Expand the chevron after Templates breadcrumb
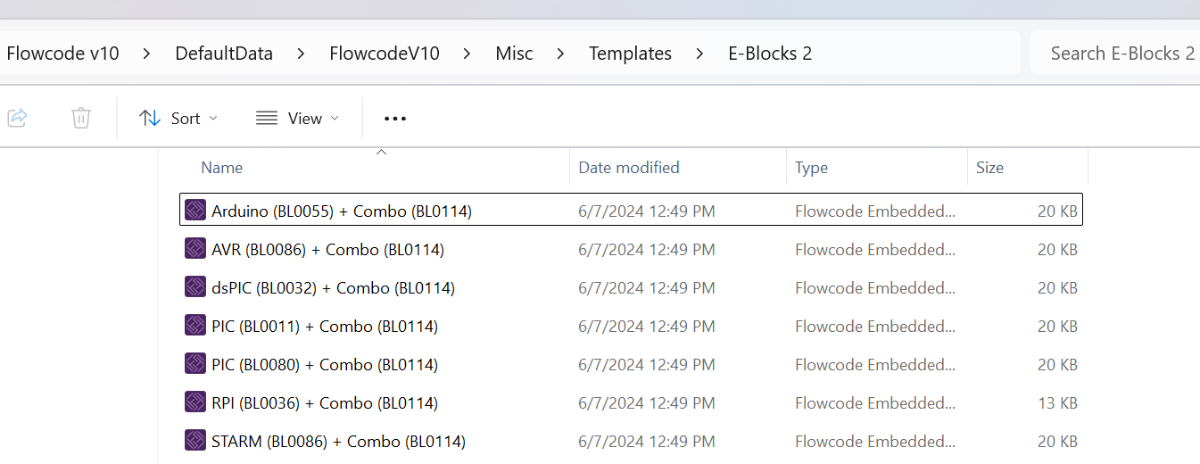 (700, 54)
